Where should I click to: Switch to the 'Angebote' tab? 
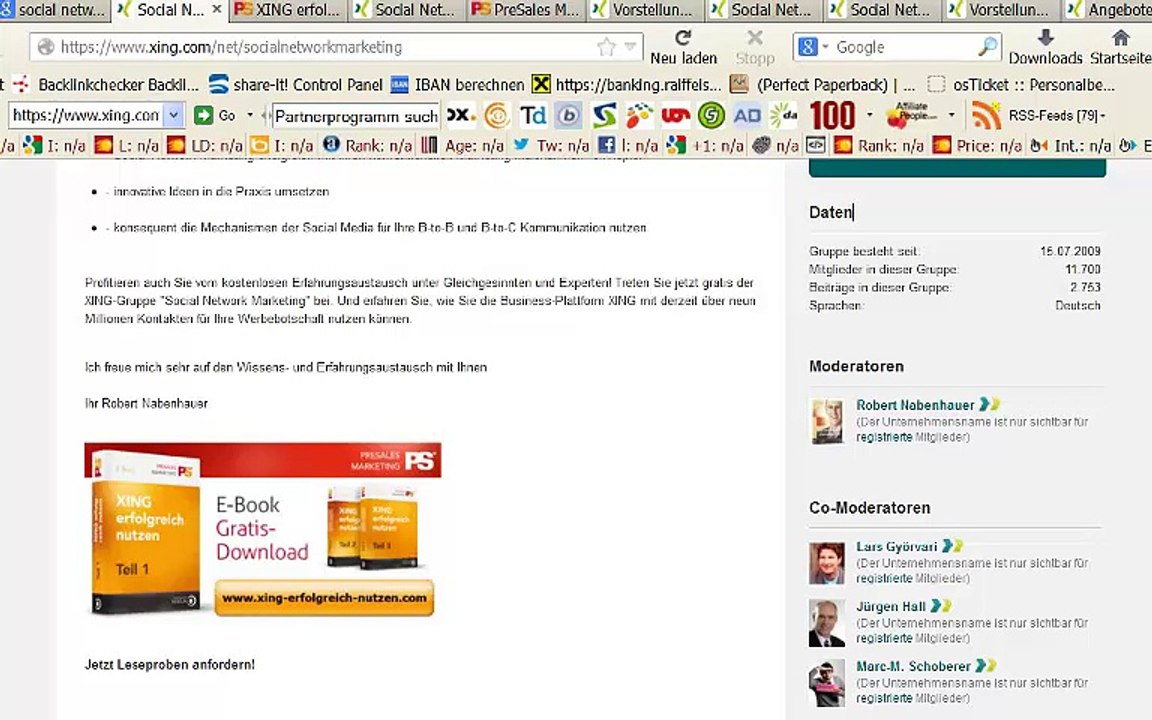[x=1109, y=10]
